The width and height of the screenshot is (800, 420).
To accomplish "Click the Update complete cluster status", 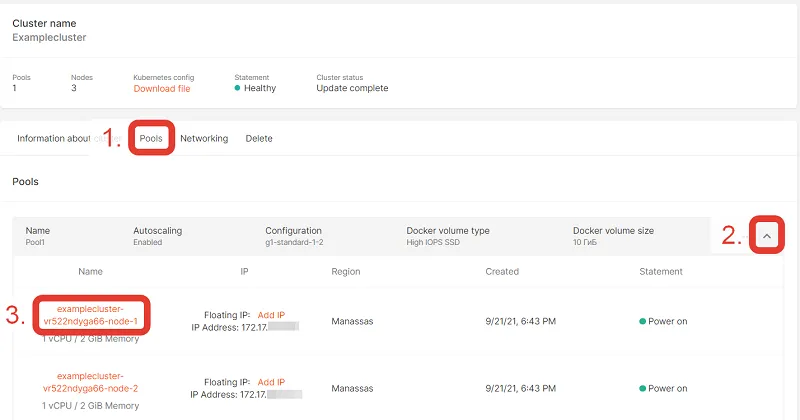I will tap(352, 88).
